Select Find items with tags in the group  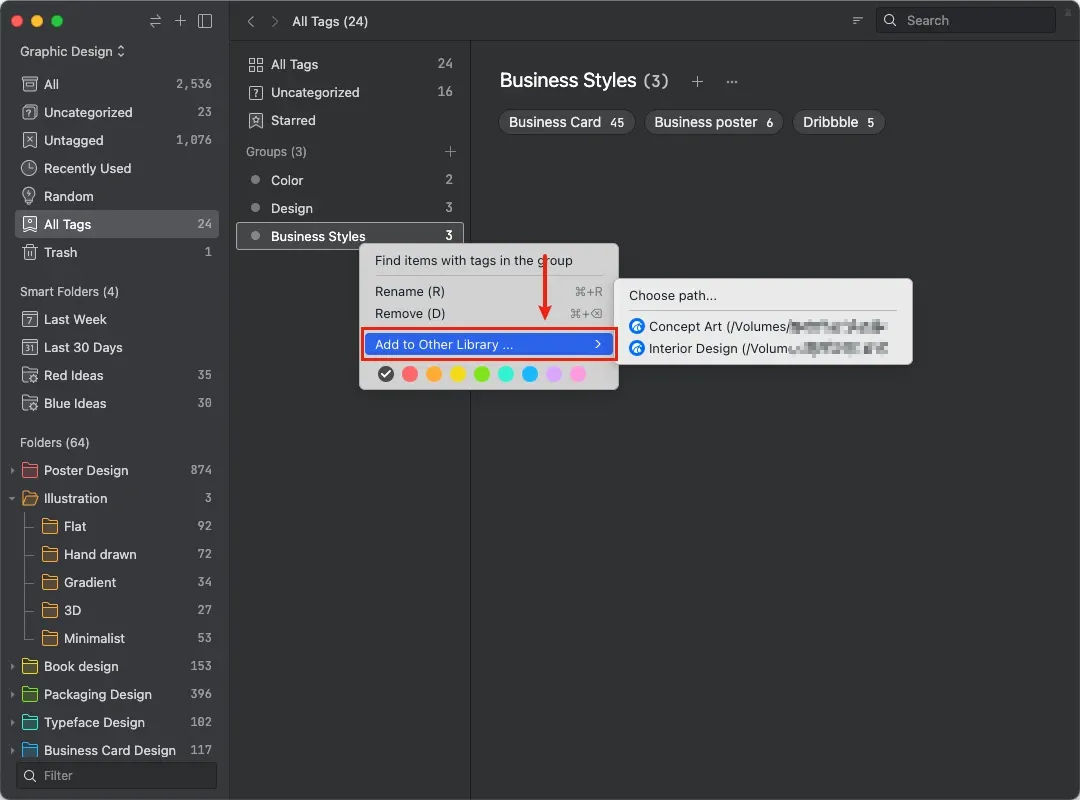(x=488, y=260)
